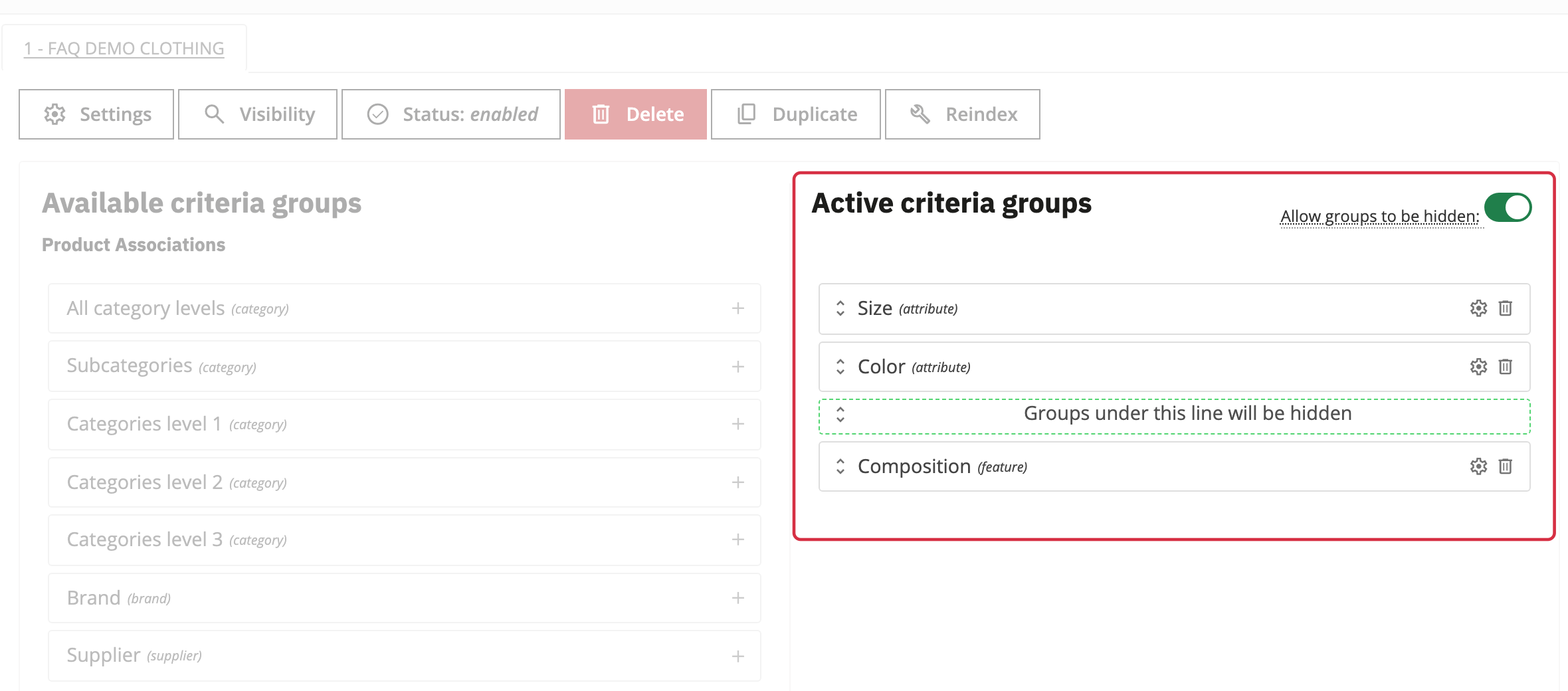This screenshot has height=691, width=1568.
Task: Click the Product Associations heading
Action: pyautogui.click(x=134, y=245)
